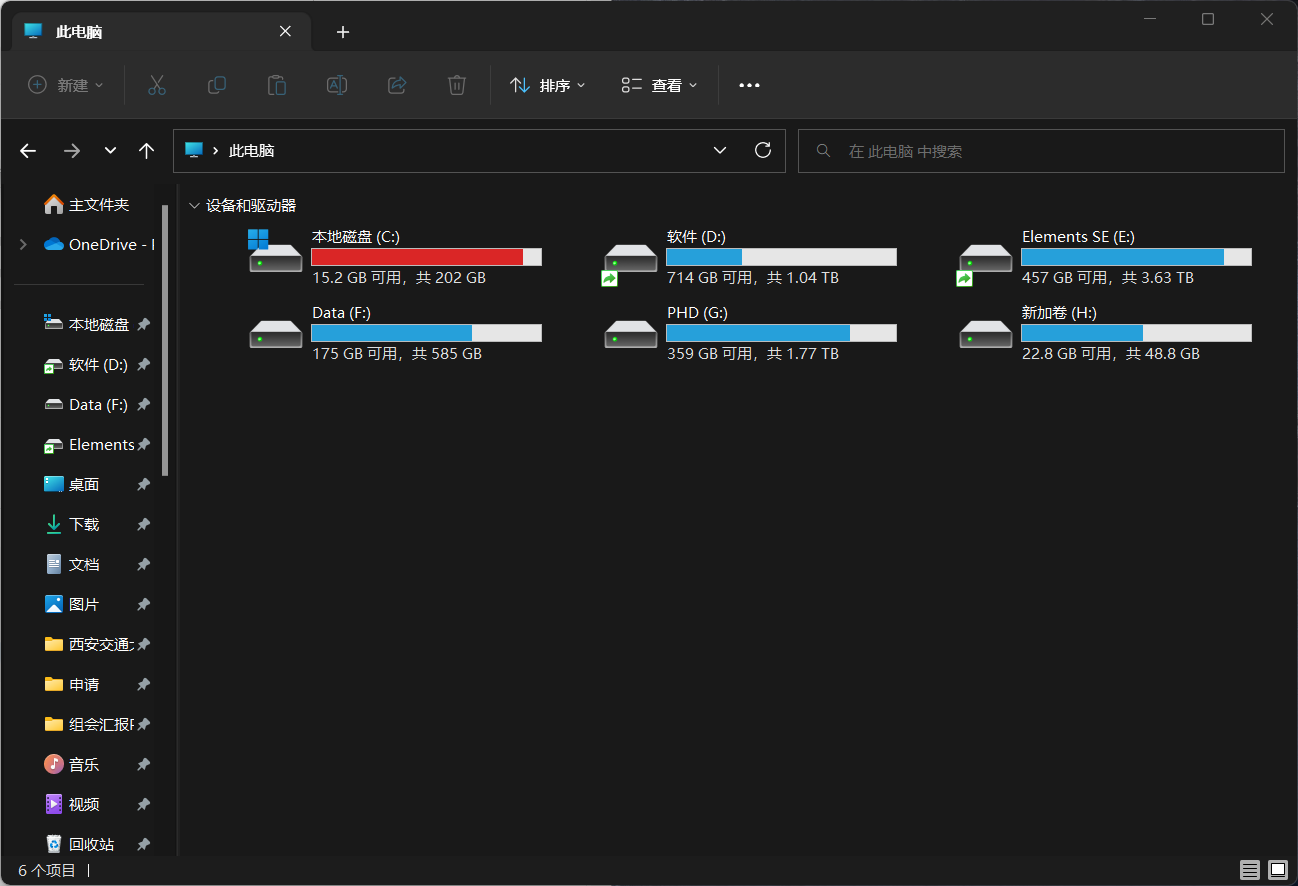
Task: Open the three-dots more options menu
Action: (749, 85)
